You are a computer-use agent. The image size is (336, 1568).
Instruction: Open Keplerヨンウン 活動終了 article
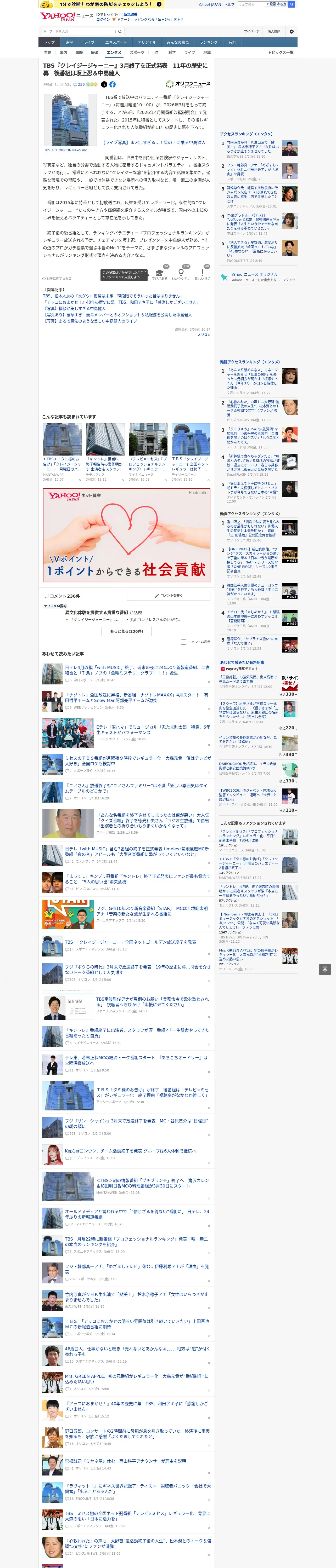[x=131, y=1151]
